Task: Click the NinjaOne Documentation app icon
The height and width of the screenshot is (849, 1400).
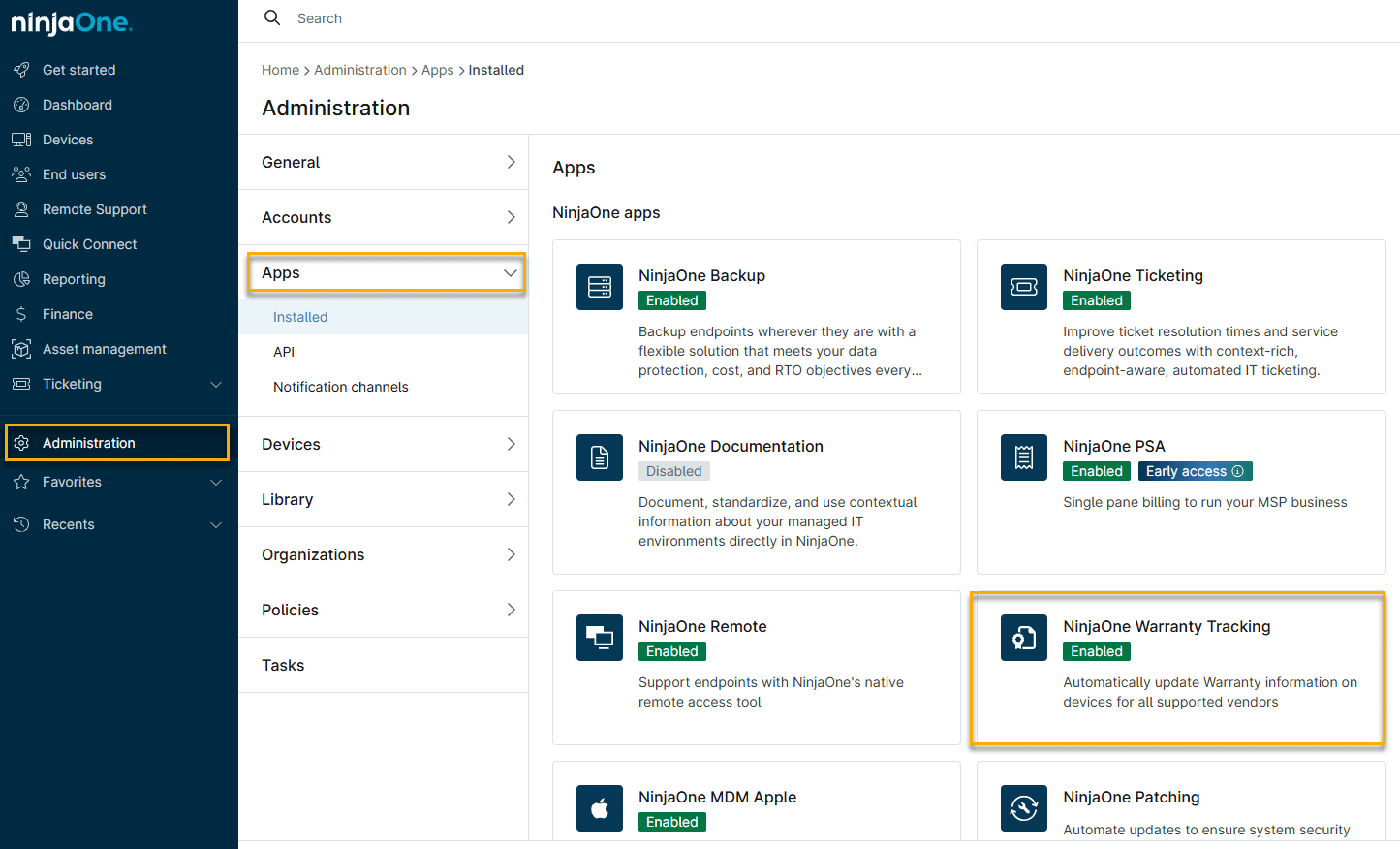Action: [599, 457]
